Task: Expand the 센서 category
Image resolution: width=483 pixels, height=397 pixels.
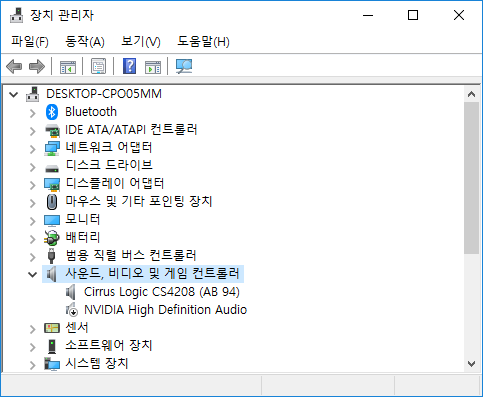Action: [32, 329]
